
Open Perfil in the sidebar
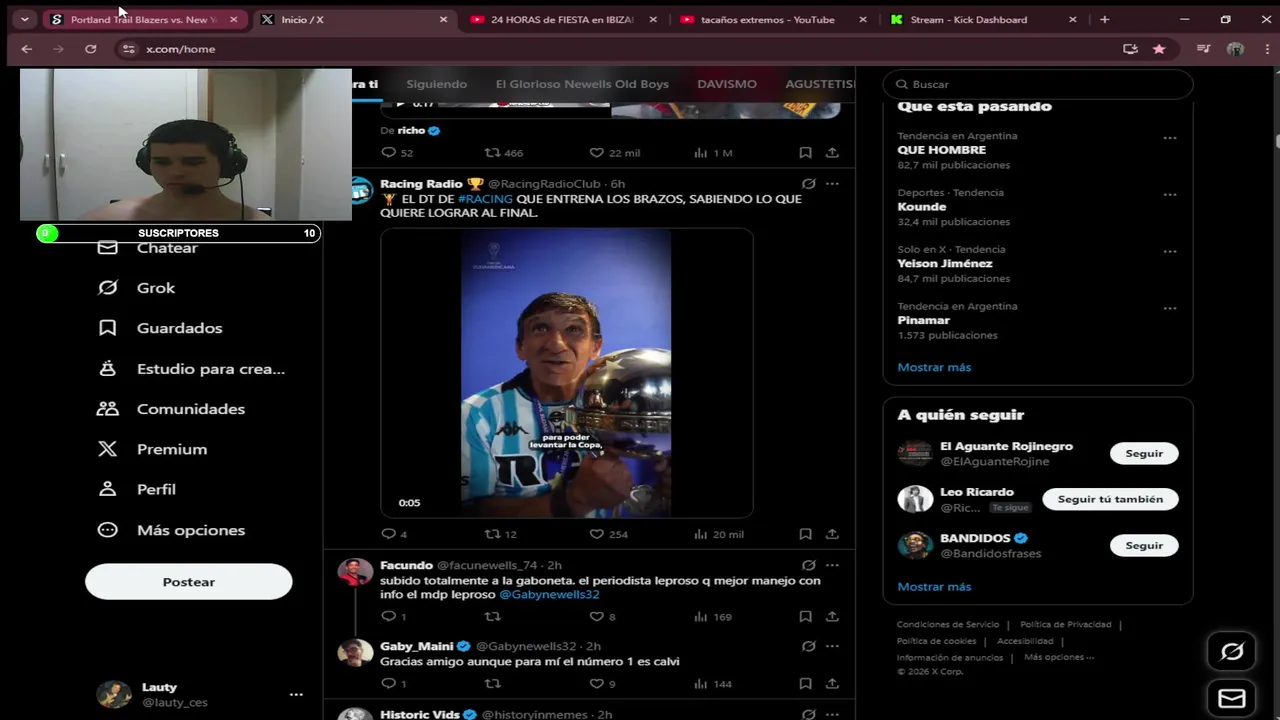136,489
